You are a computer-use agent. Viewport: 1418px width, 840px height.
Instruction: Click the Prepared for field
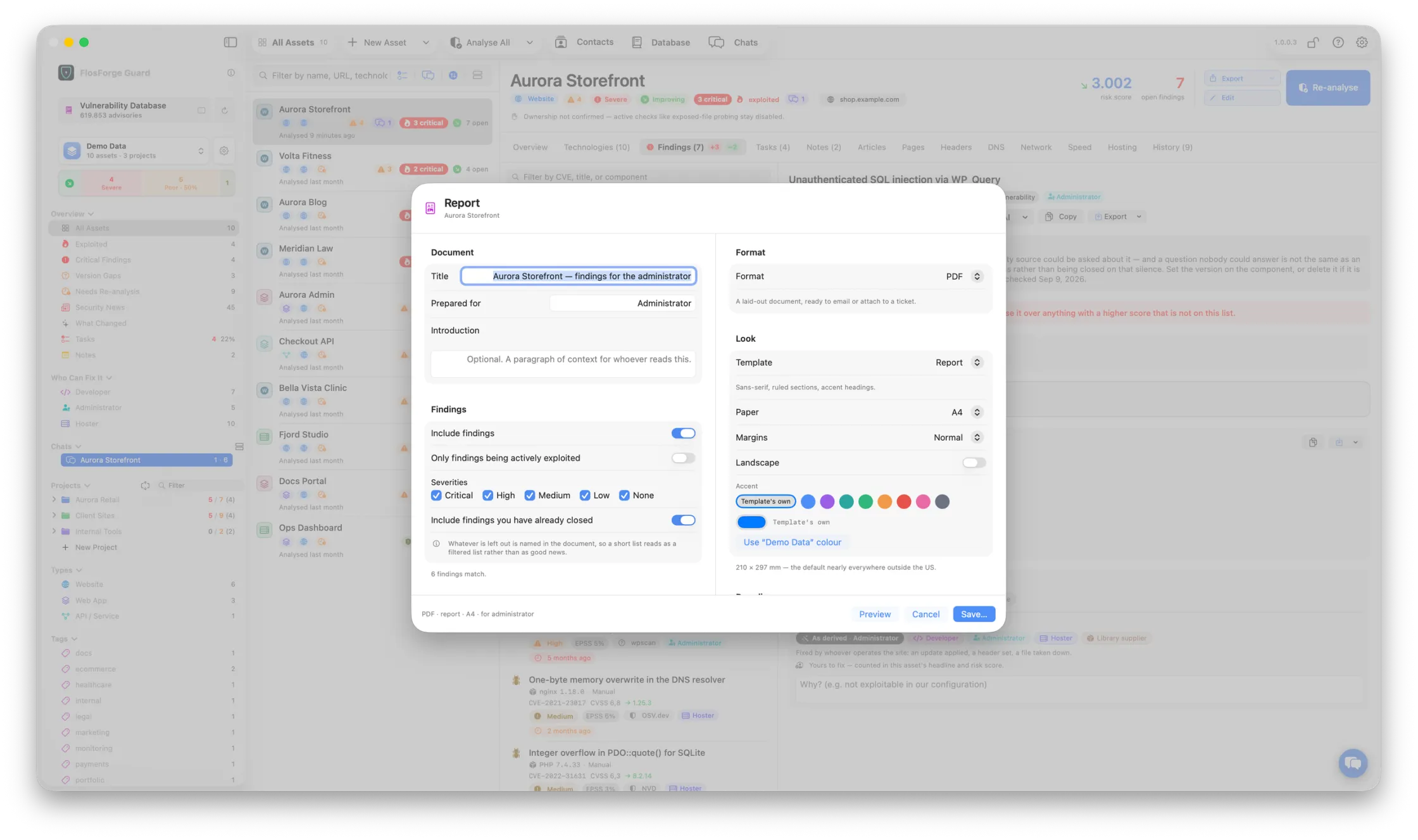(x=622, y=303)
